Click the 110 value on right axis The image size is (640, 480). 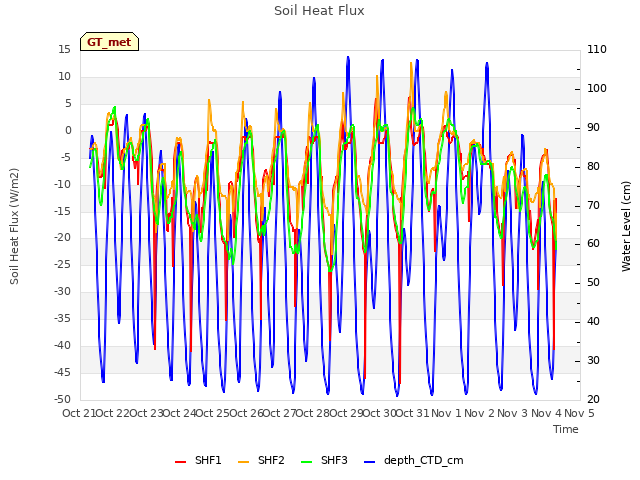click(x=597, y=49)
